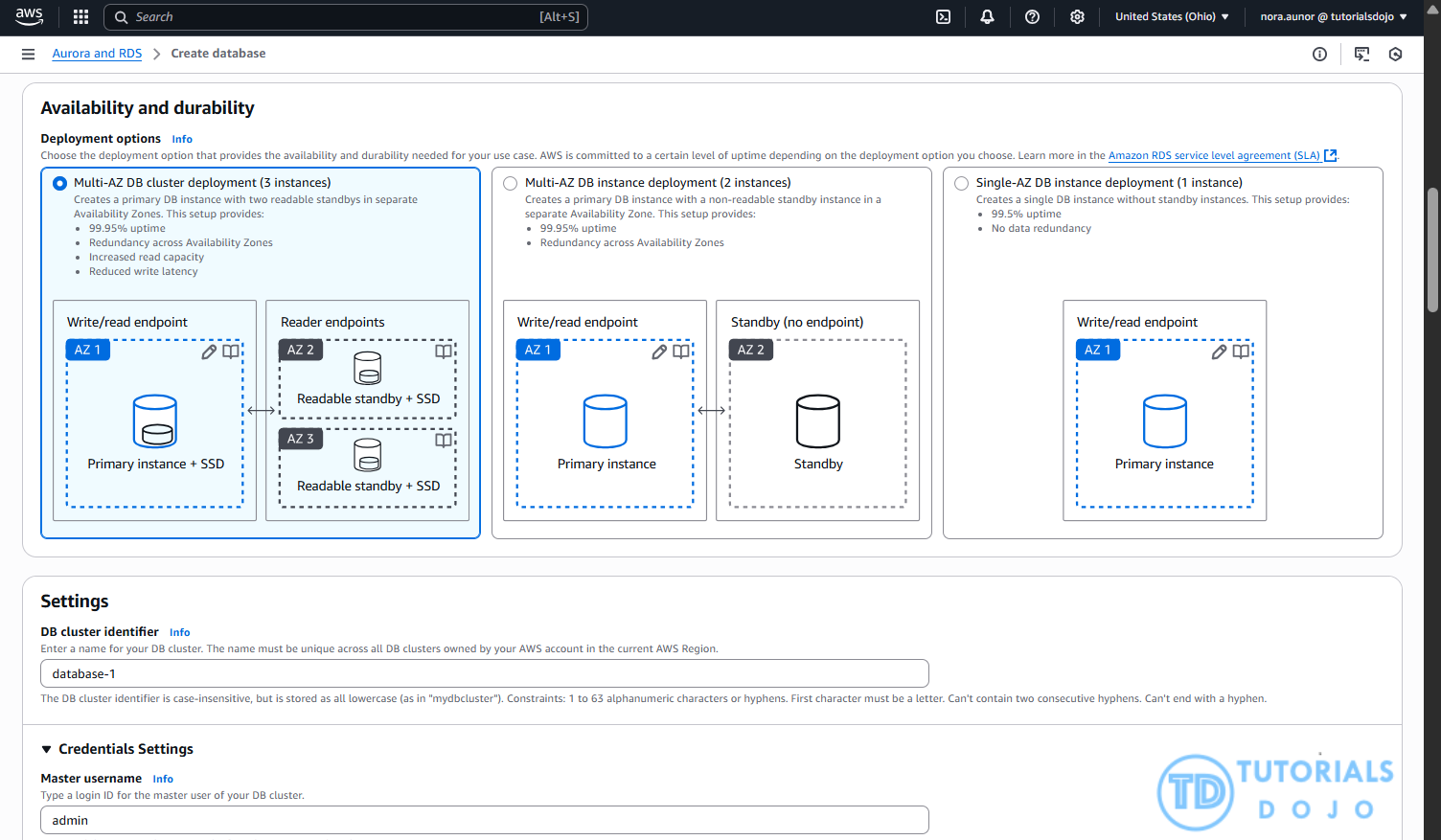This screenshot has width=1441, height=840.
Task: Open the settings gear in the top bar
Action: 1077,16
